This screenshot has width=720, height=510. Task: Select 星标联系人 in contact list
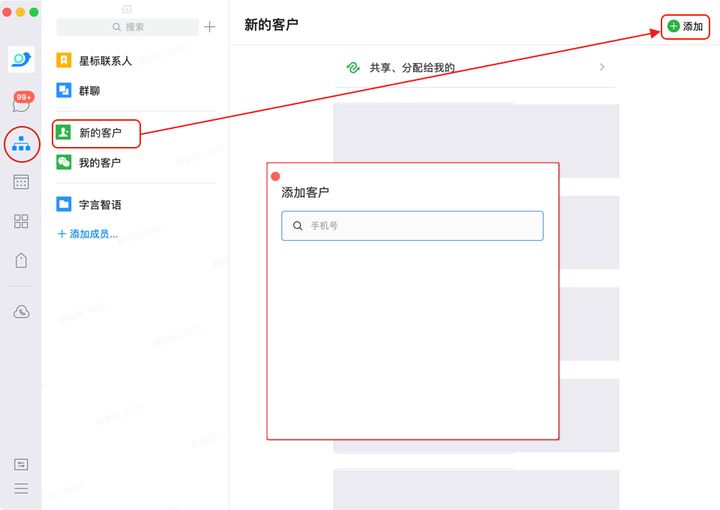click(104, 61)
